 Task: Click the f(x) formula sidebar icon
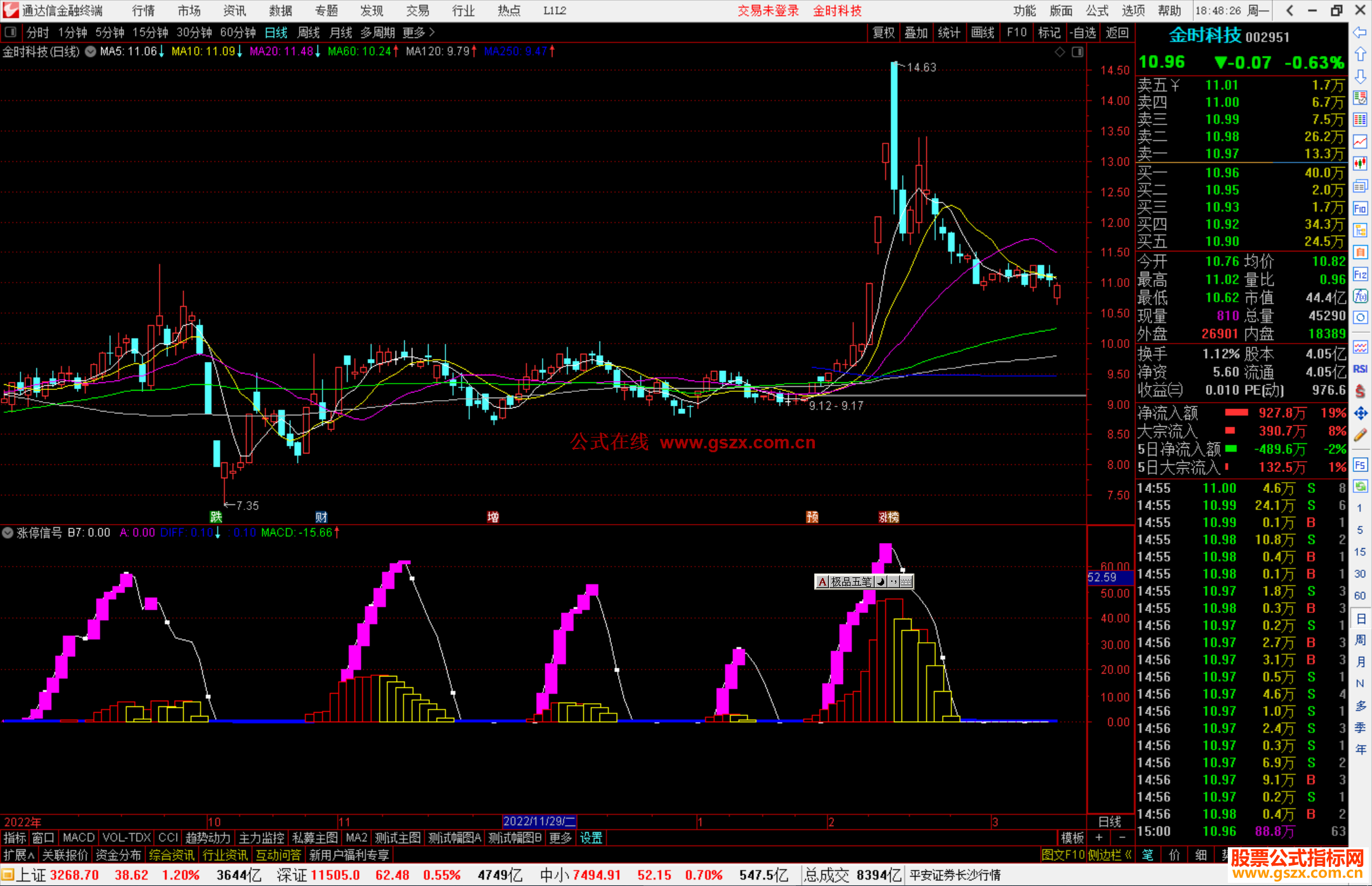(1360, 296)
